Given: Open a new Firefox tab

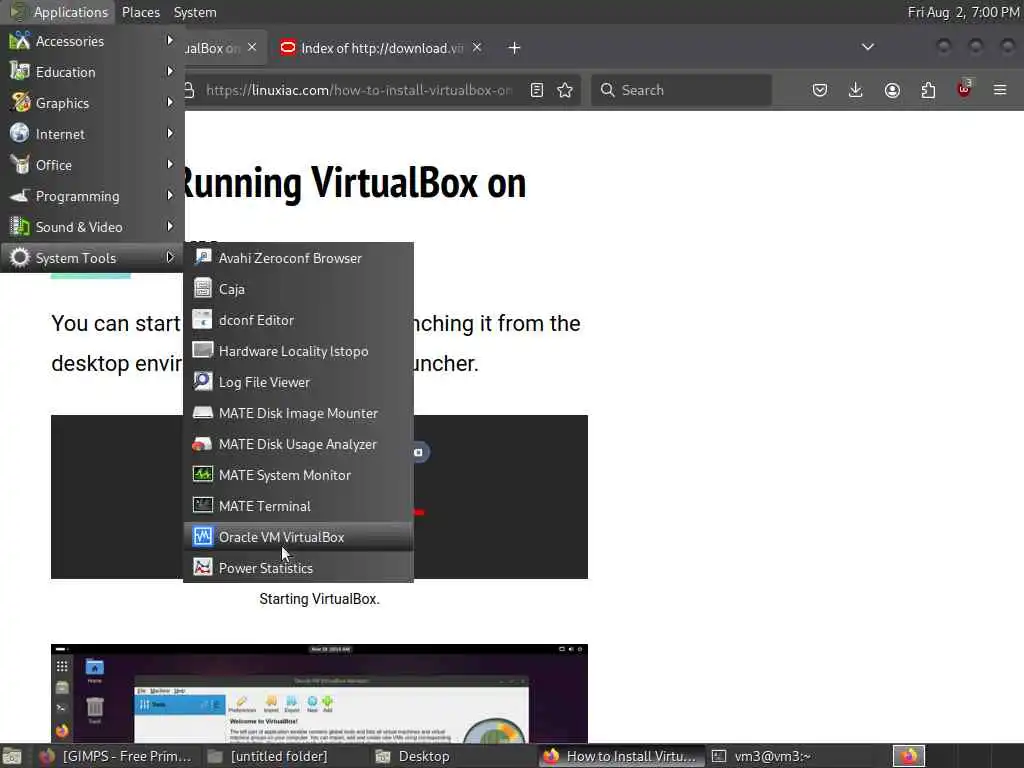Looking at the screenshot, I should click(515, 48).
